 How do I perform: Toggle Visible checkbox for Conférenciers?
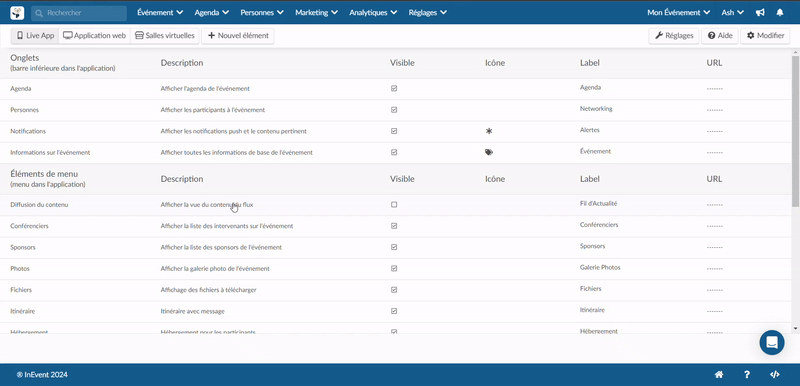click(x=394, y=226)
